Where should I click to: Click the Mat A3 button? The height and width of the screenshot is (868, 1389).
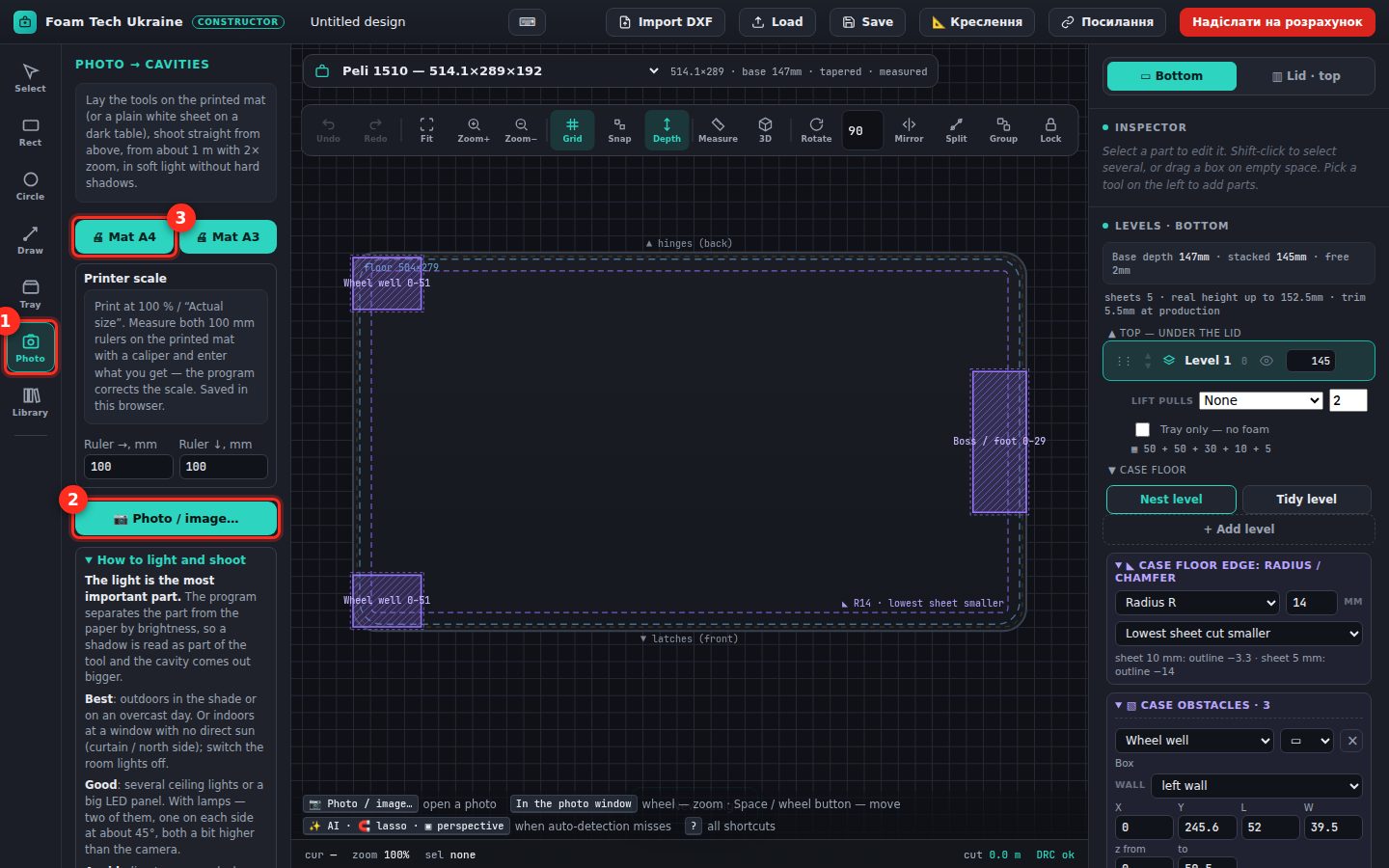(228, 236)
